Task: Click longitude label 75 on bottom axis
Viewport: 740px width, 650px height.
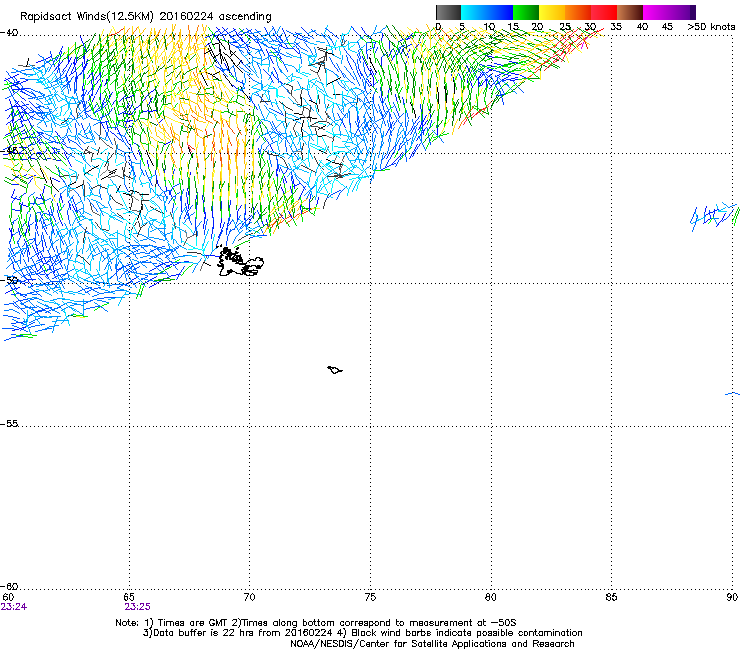Action: coord(370,597)
